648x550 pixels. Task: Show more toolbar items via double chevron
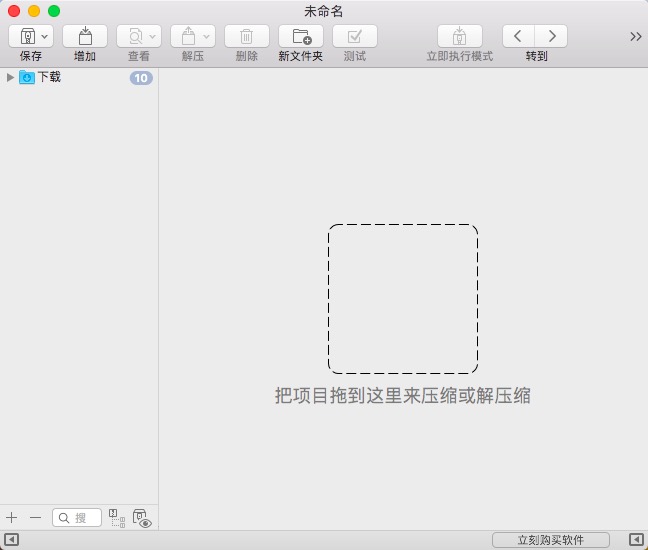click(636, 36)
